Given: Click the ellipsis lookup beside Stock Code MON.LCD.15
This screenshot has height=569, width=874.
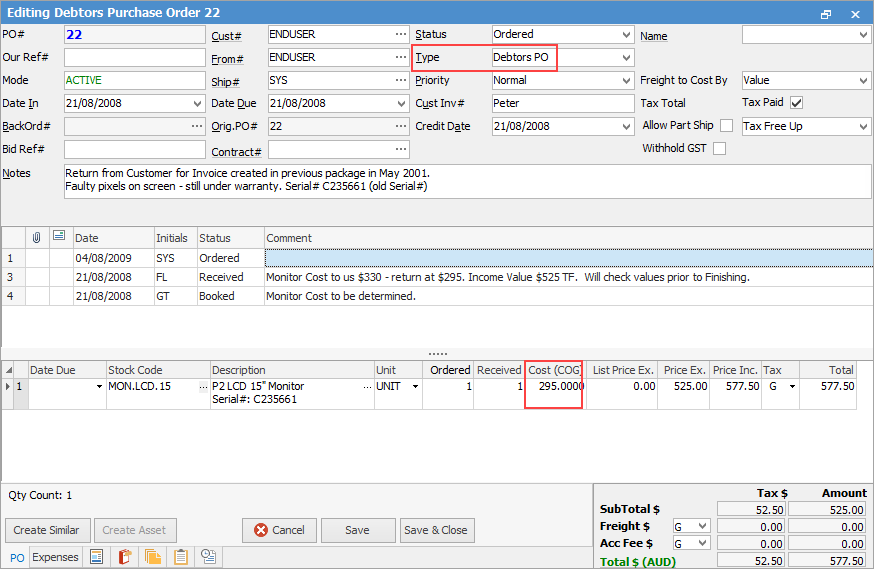Looking at the screenshot, I should click(x=205, y=386).
